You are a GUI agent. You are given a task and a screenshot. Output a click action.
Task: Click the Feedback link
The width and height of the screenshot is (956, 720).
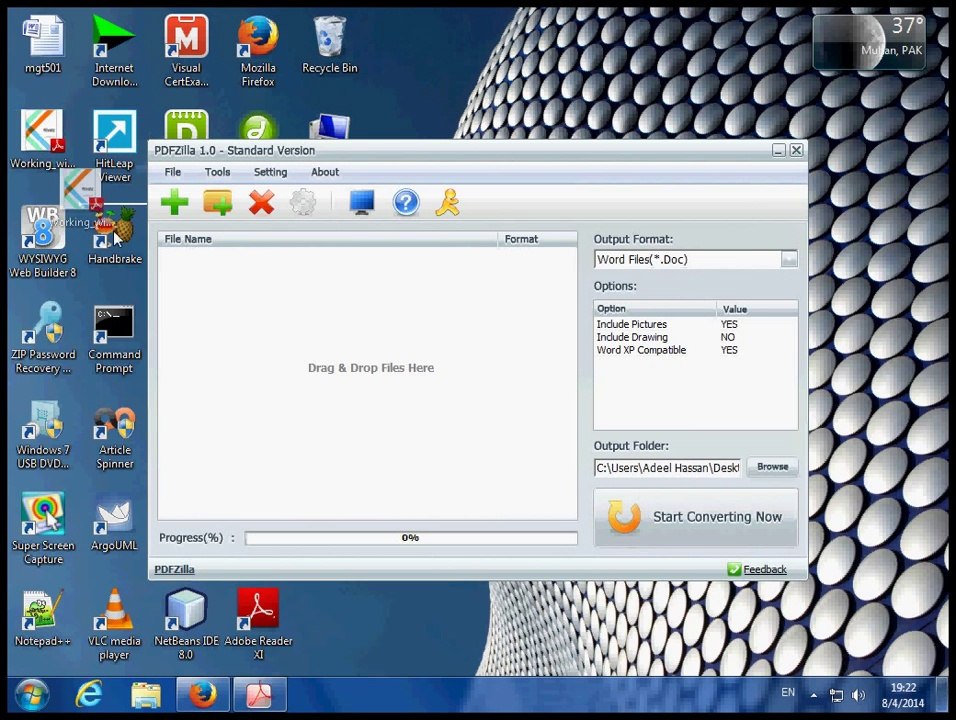tap(765, 569)
